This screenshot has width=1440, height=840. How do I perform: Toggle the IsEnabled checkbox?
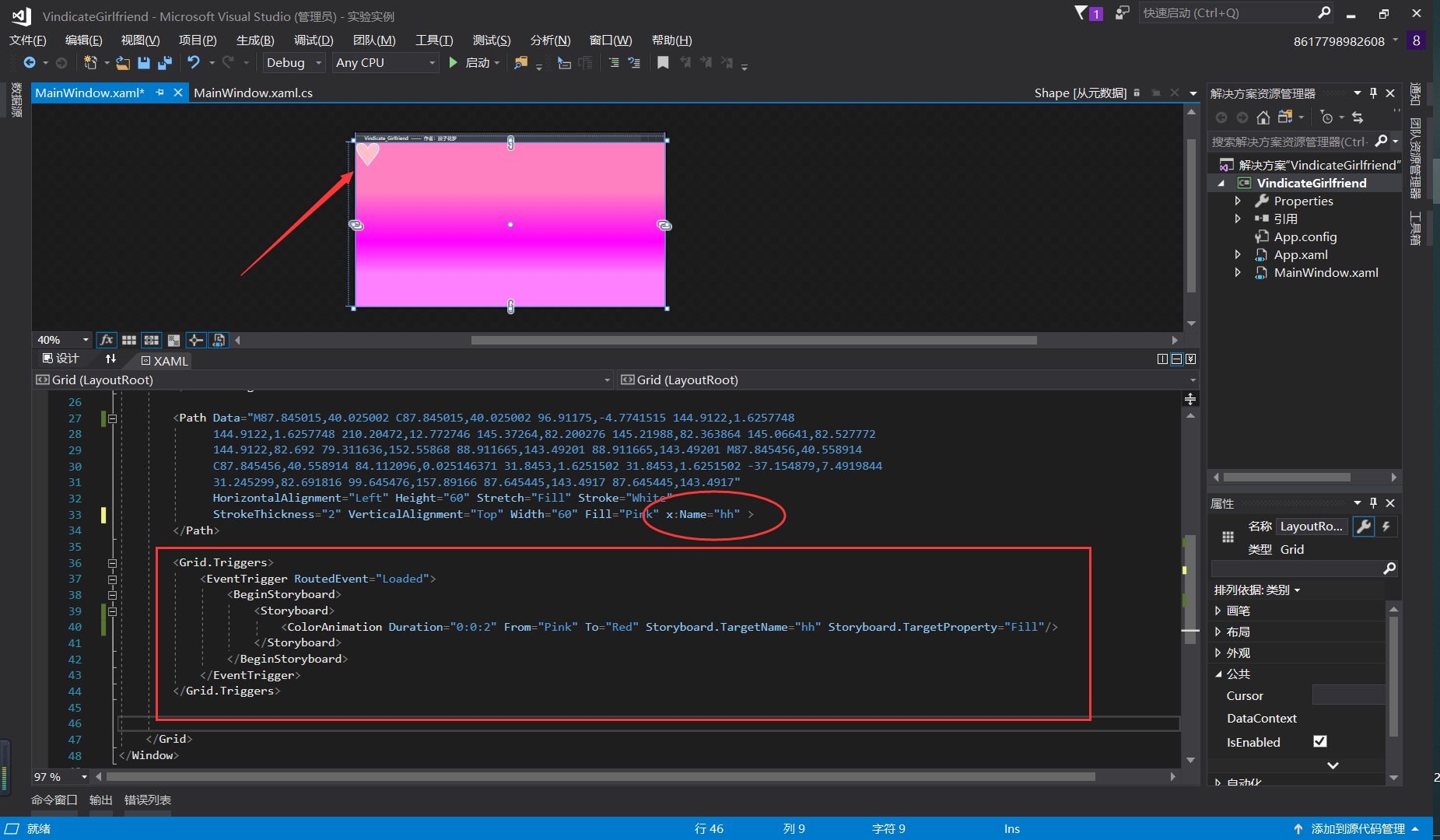tap(1320, 741)
